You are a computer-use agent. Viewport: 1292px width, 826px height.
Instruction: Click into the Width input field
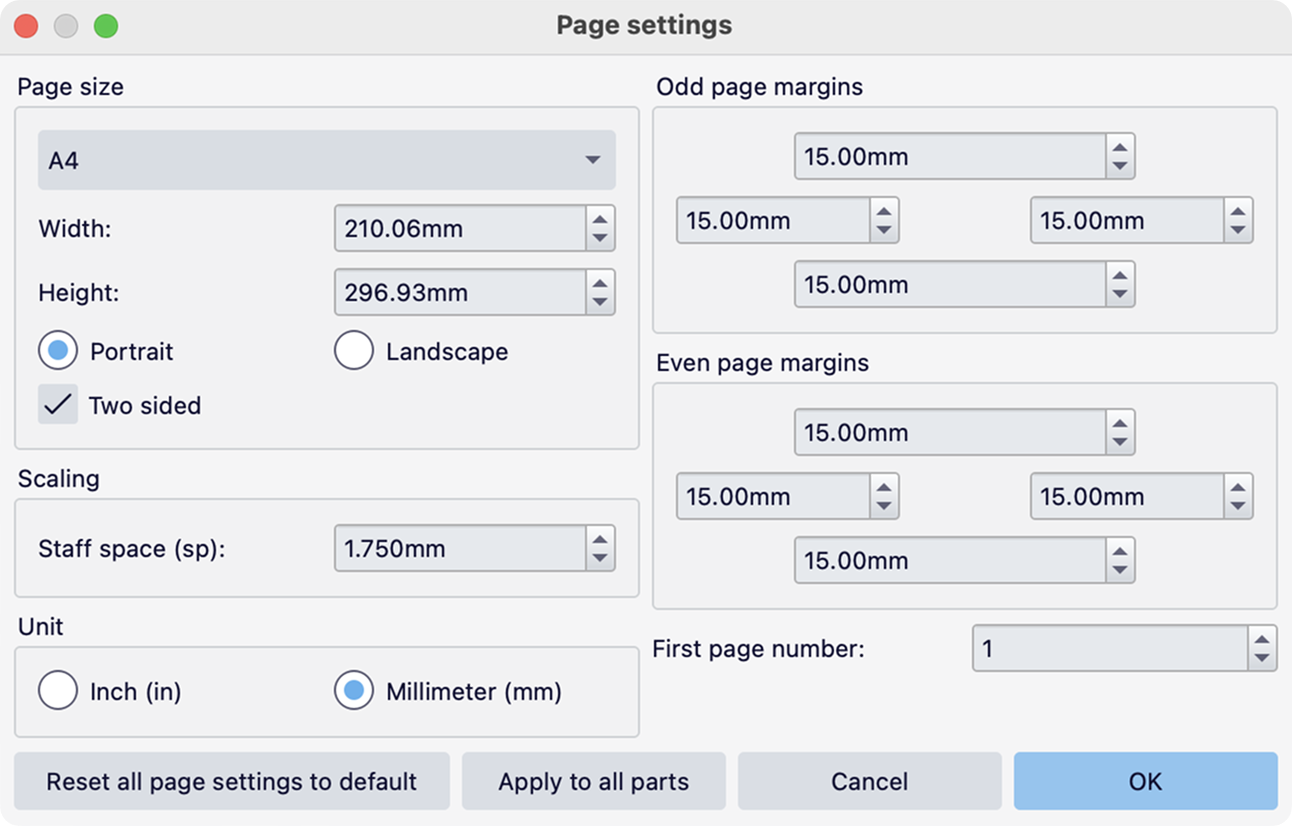pyautogui.click(x=460, y=229)
